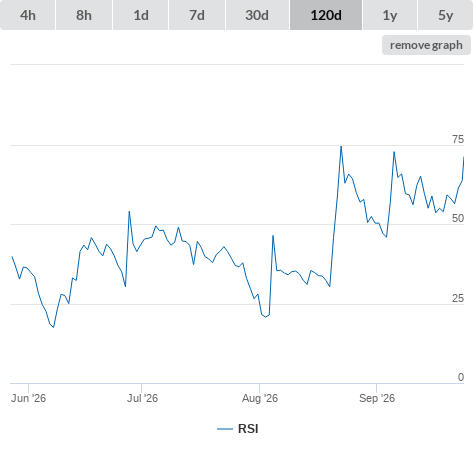Click the Jul '26 axis label
Image resolution: width=474 pixels, height=455 pixels.
tap(142, 398)
